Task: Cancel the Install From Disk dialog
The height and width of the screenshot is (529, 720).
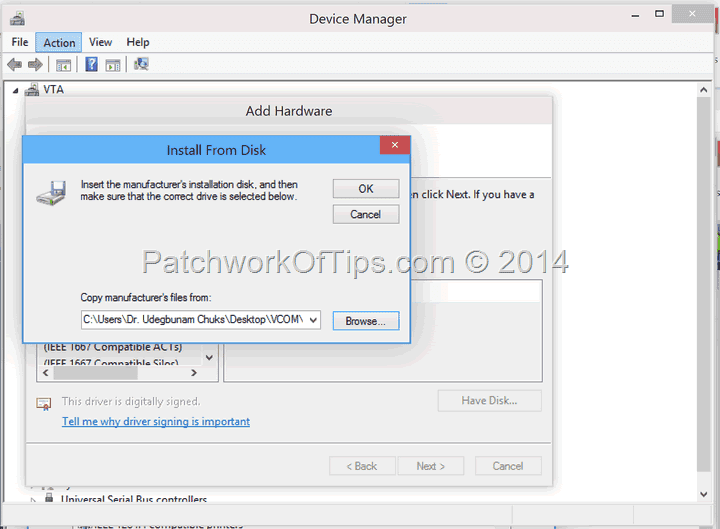Action: [x=366, y=214]
